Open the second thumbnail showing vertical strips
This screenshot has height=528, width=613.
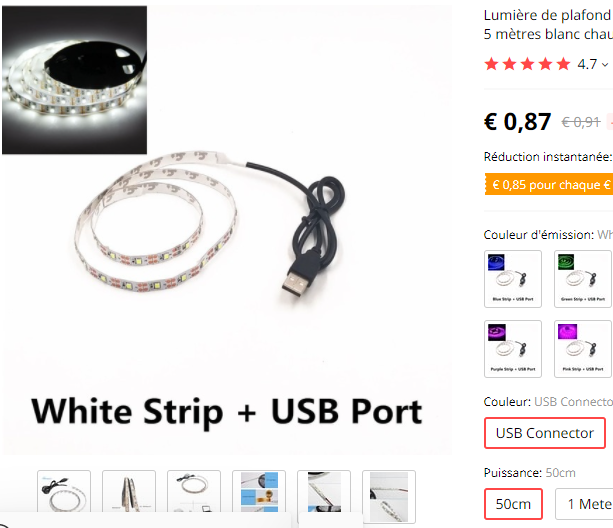pos(129,492)
